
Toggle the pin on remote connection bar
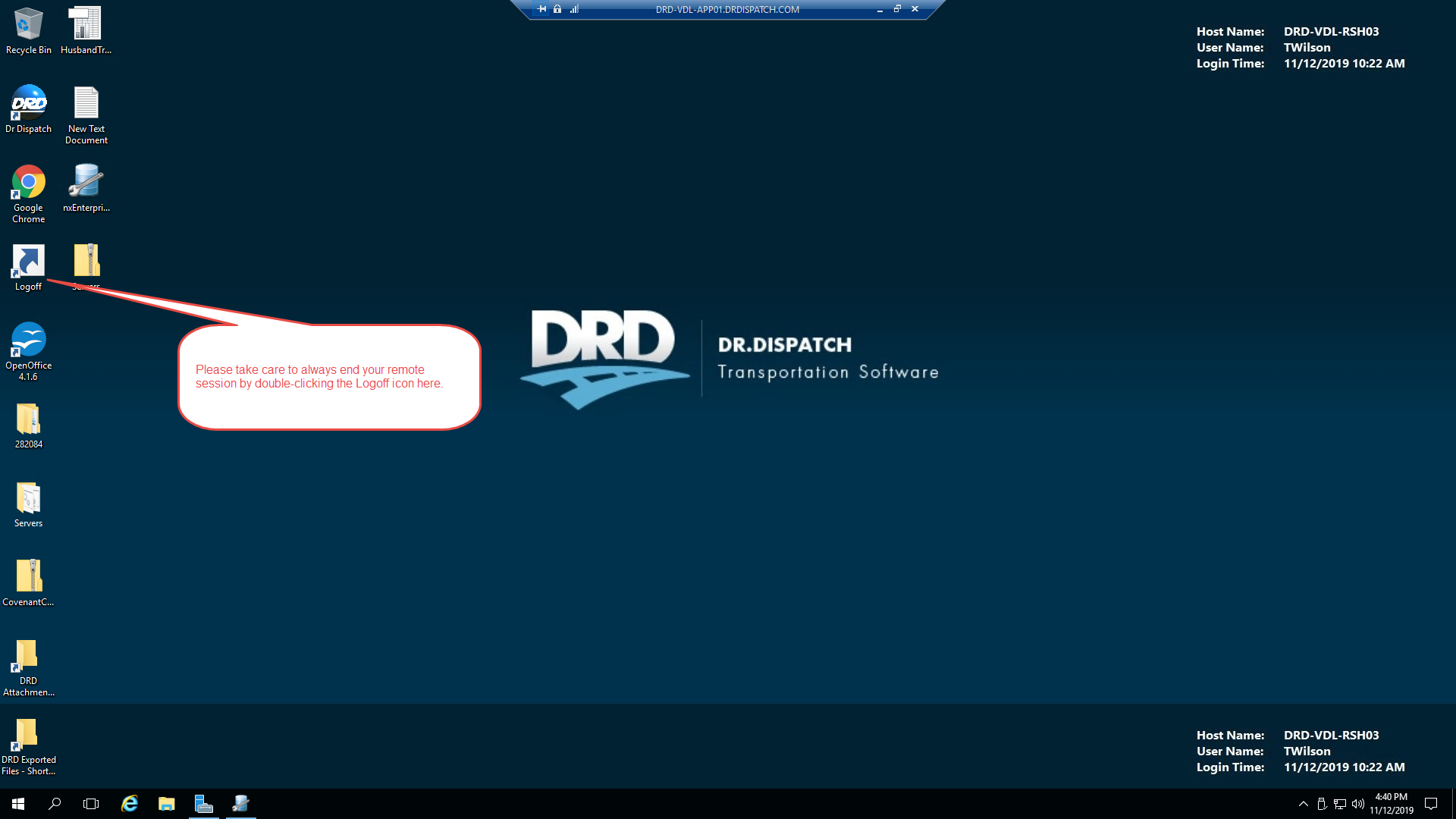541,9
